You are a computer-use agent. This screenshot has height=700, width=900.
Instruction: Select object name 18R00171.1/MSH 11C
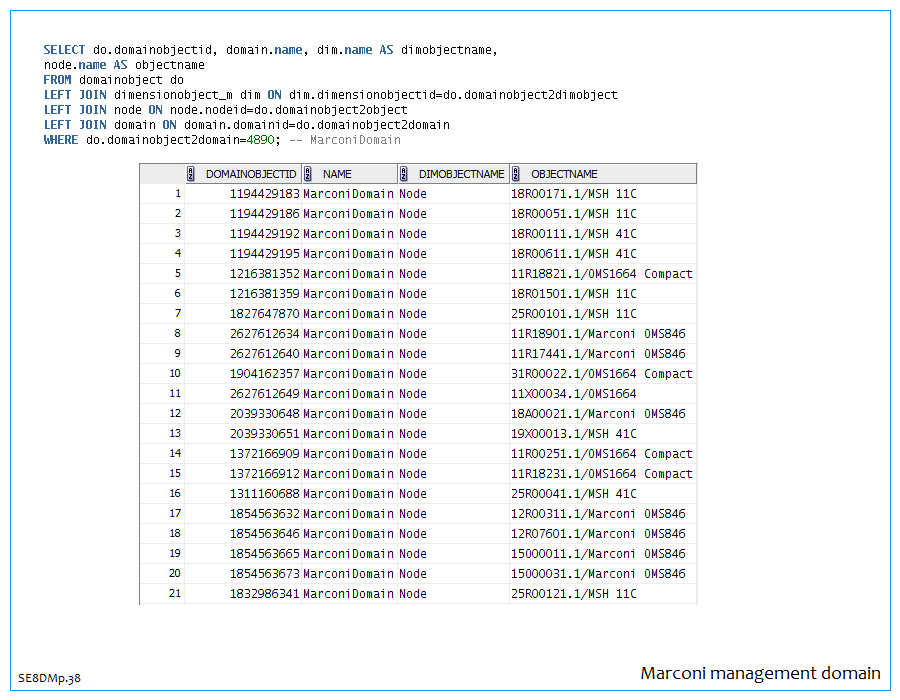click(573, 194)
